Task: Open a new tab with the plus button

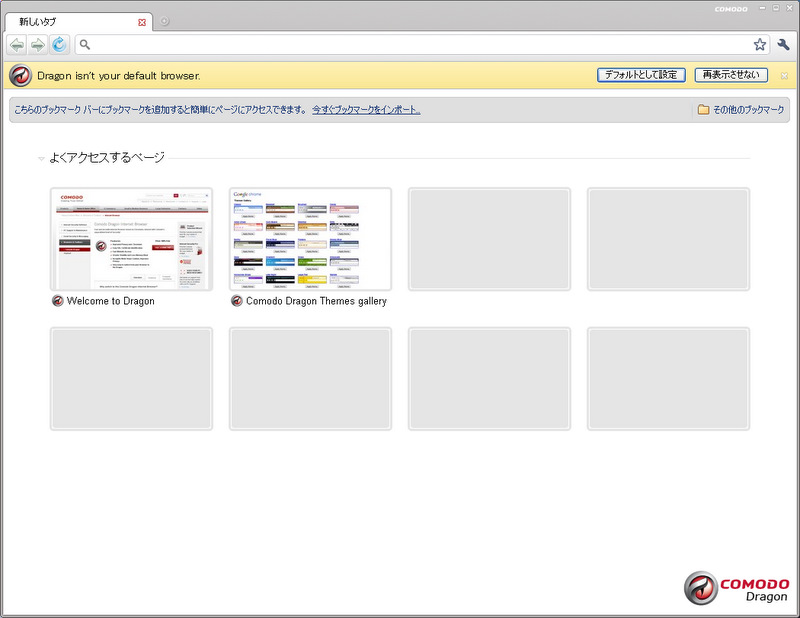Action: pyautogui.click(x=164, y=21)
